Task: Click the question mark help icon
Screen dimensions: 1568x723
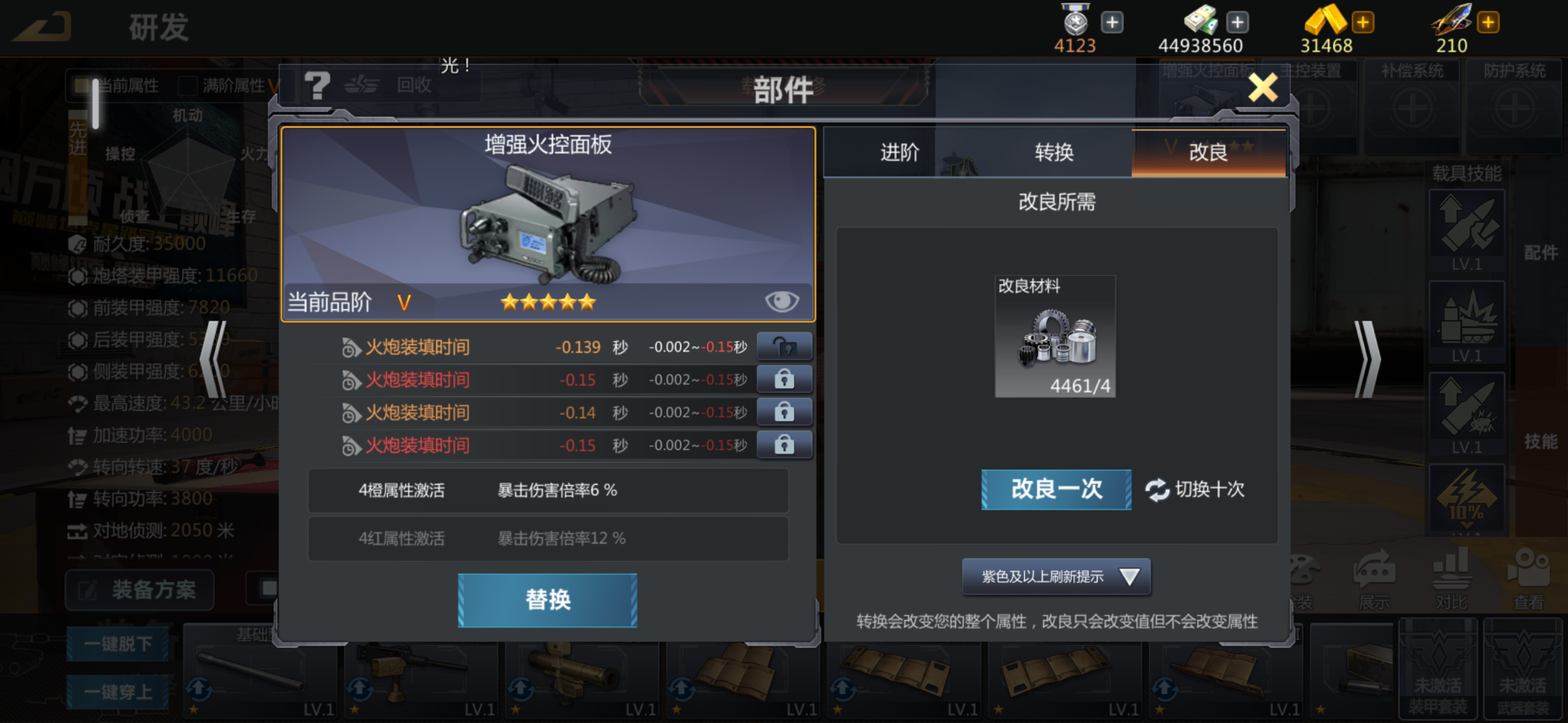Action: (317, 86)
